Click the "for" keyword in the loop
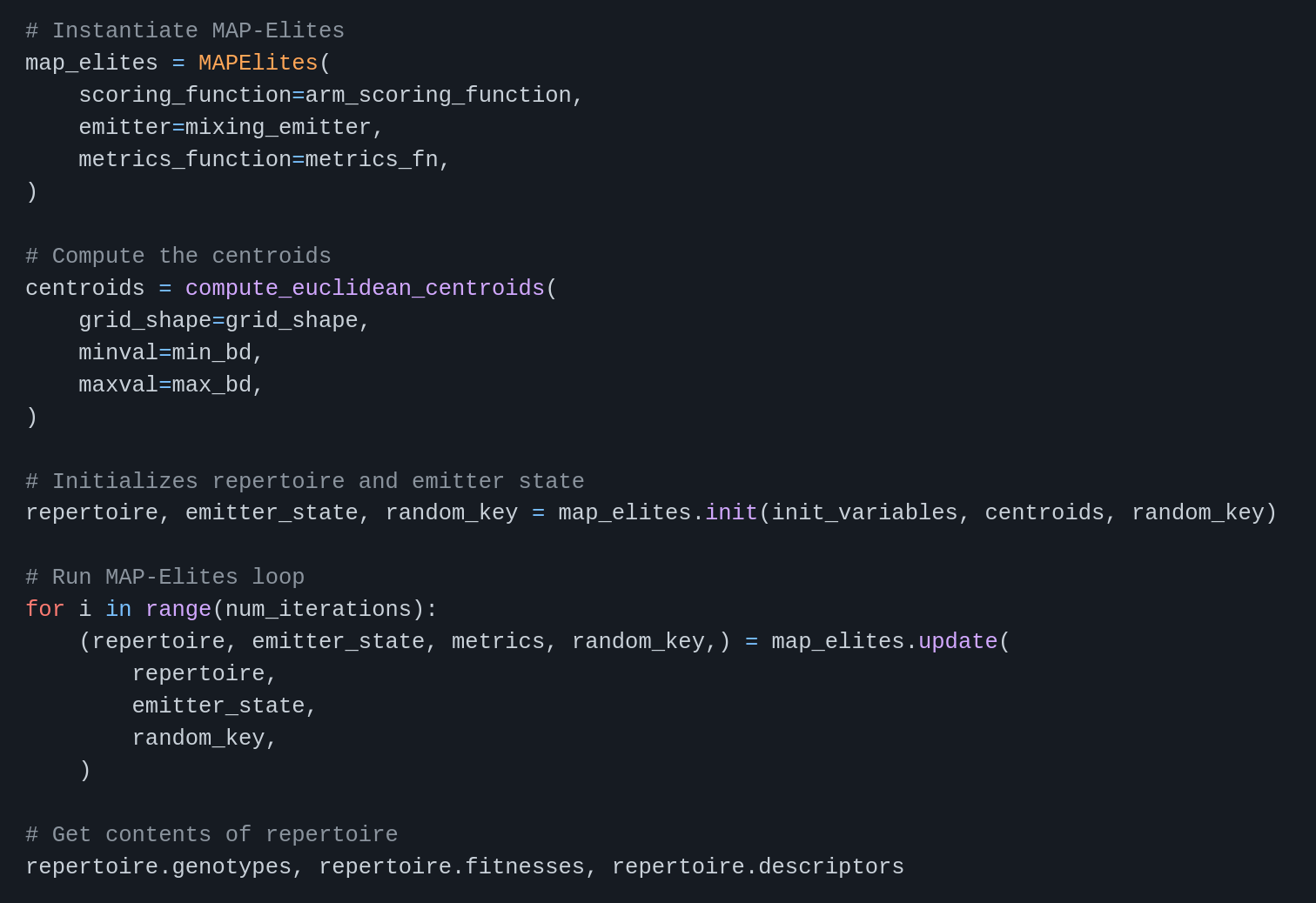 point(44,610)
